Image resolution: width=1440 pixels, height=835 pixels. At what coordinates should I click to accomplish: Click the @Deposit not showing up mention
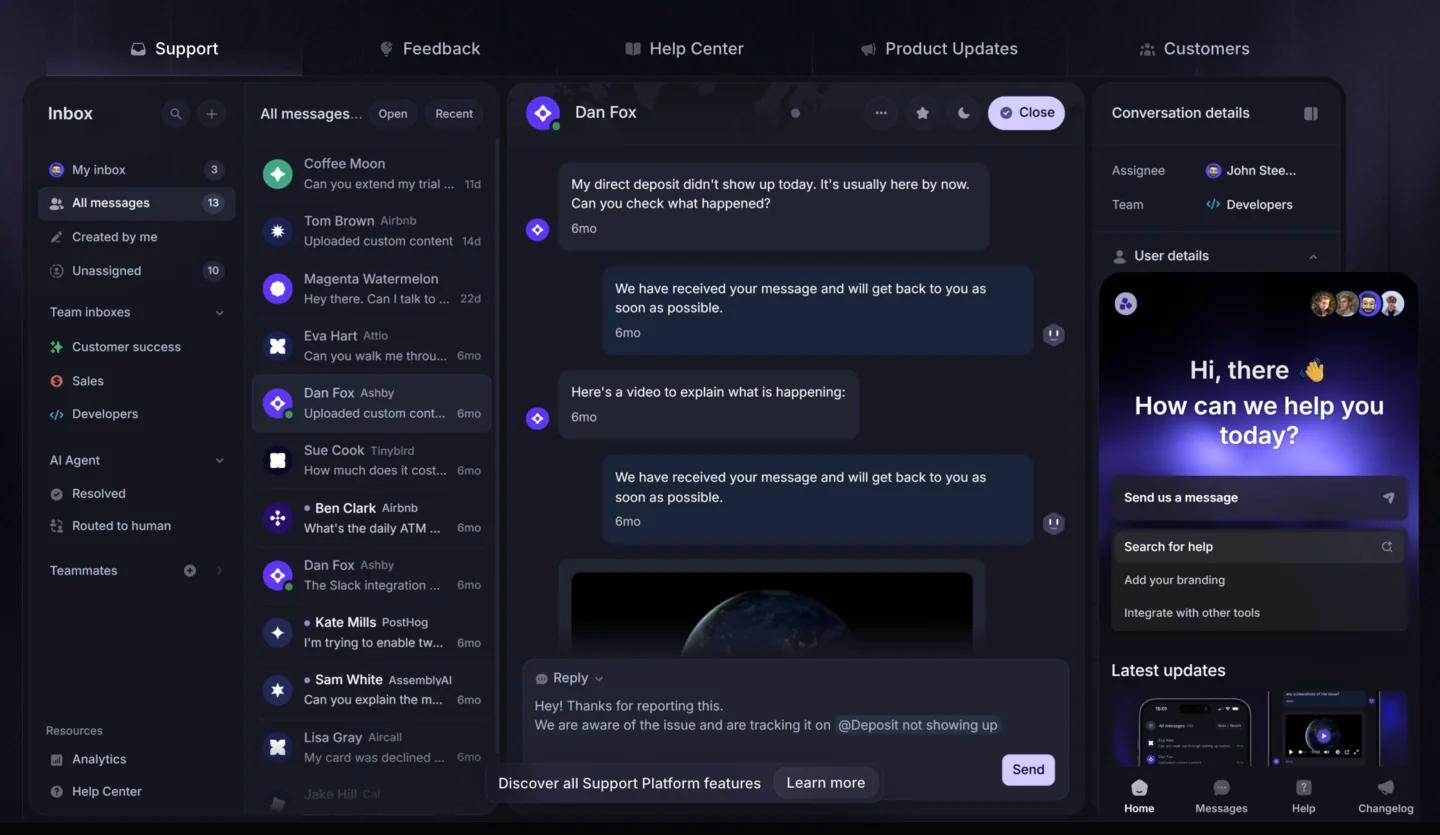click(918, 726)
